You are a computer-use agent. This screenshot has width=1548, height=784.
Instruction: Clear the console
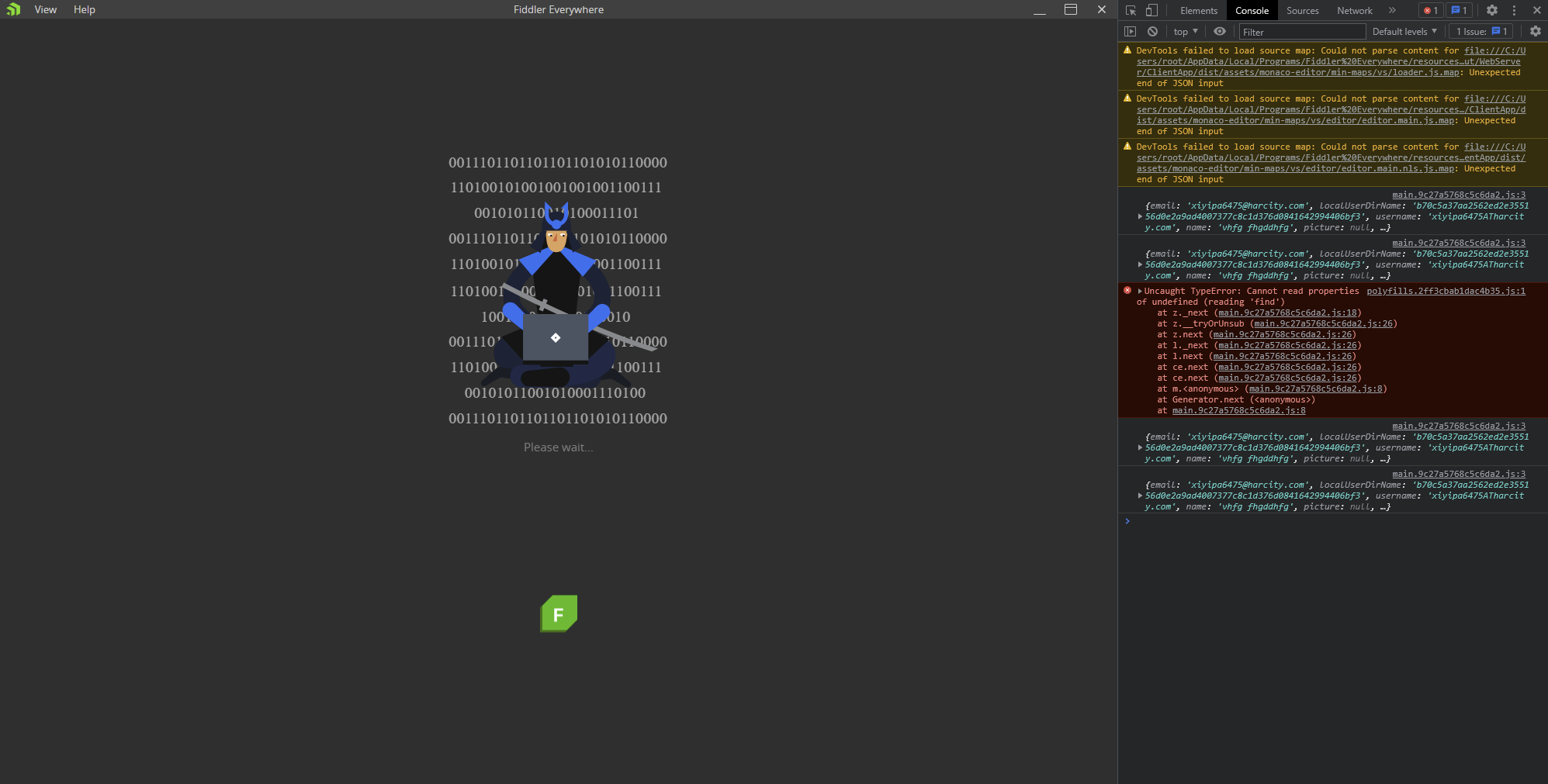(1152, 31)
